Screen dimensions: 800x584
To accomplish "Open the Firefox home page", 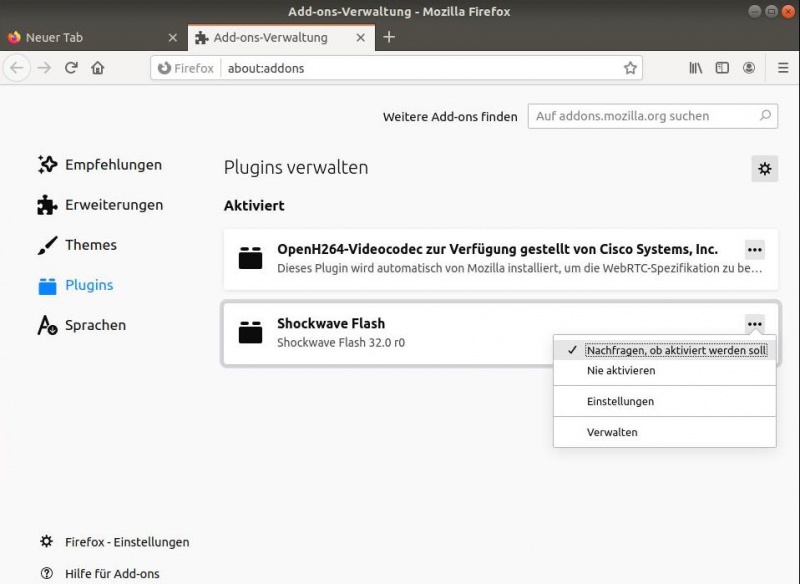I will 98,68.
